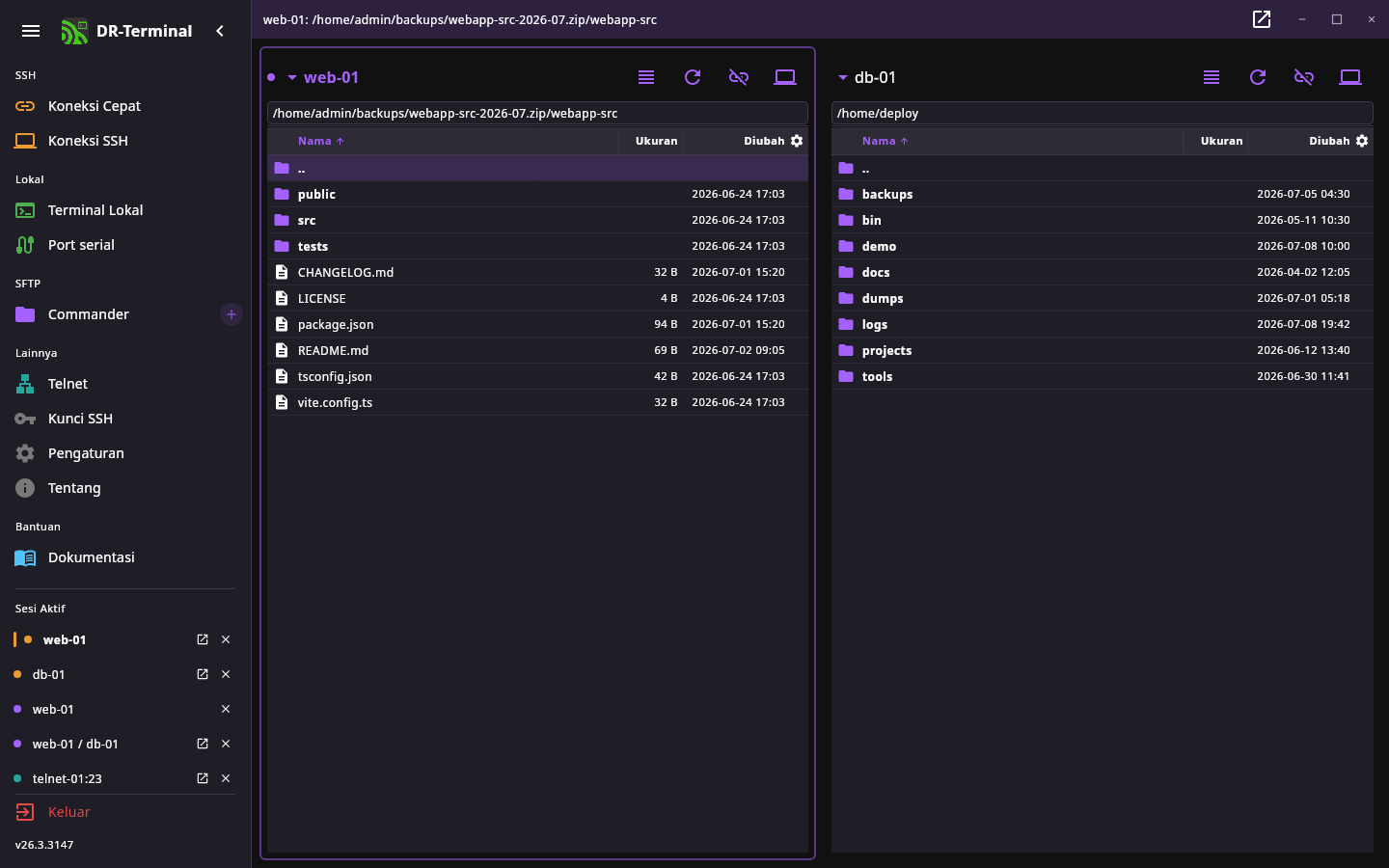Select the backups folder
Image resolution: width=1389 pixels, height=868 pixels.
point(1103,194)
